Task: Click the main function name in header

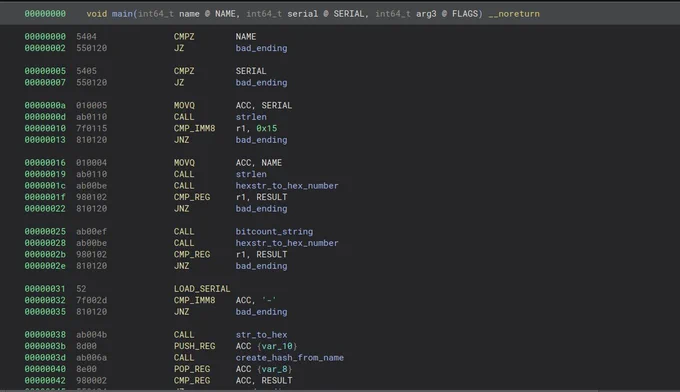Action: click(x=122, y=14)
